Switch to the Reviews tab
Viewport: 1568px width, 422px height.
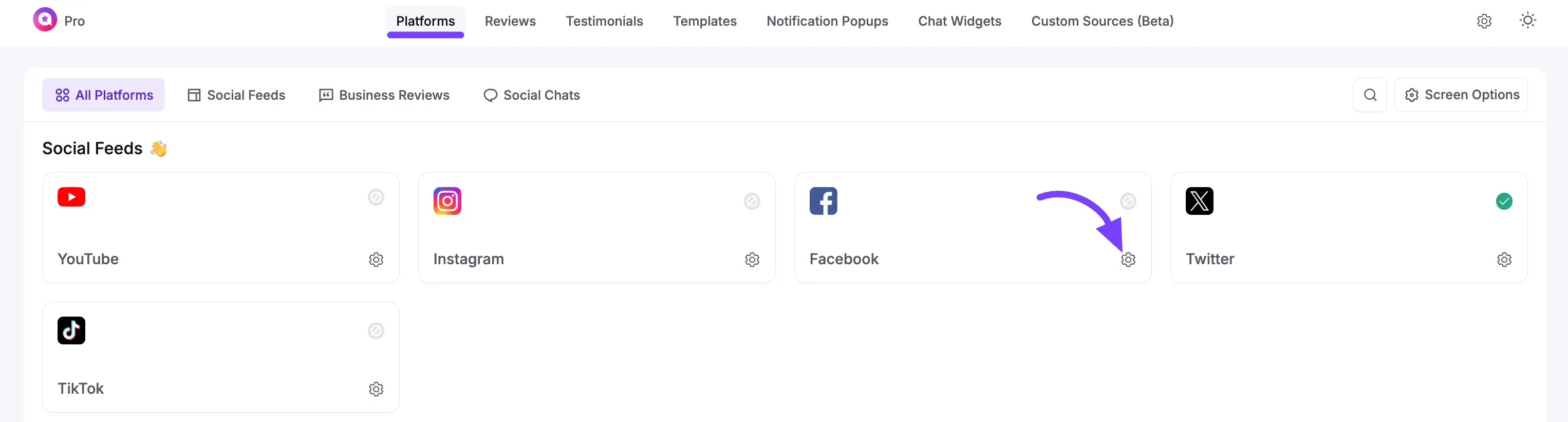point(510,21)
